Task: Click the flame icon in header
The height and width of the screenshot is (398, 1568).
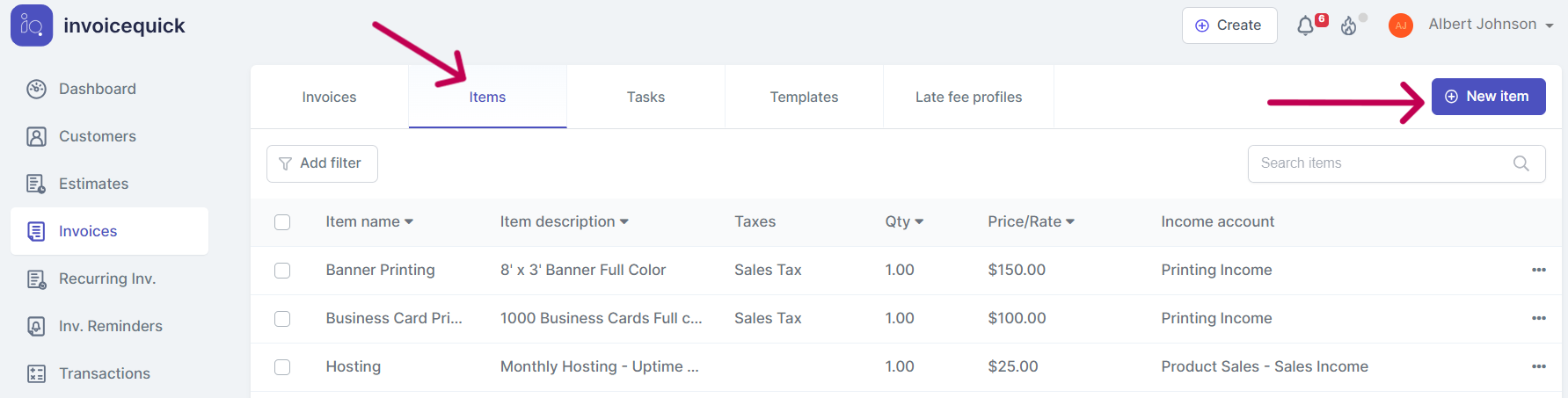Action: coord(1349,26)
